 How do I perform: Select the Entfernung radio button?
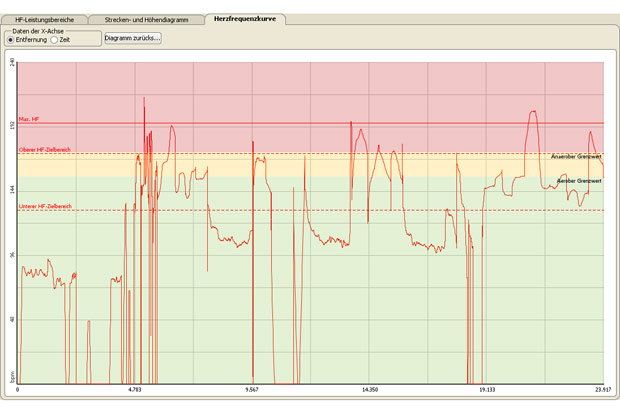pyautogui.click(x=12, y=39)
